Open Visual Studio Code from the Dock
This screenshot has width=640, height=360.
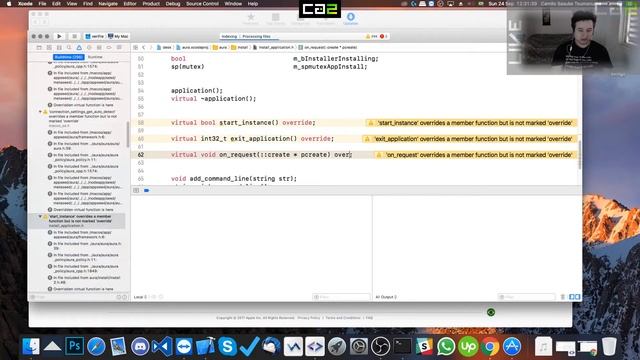point(162,346)
